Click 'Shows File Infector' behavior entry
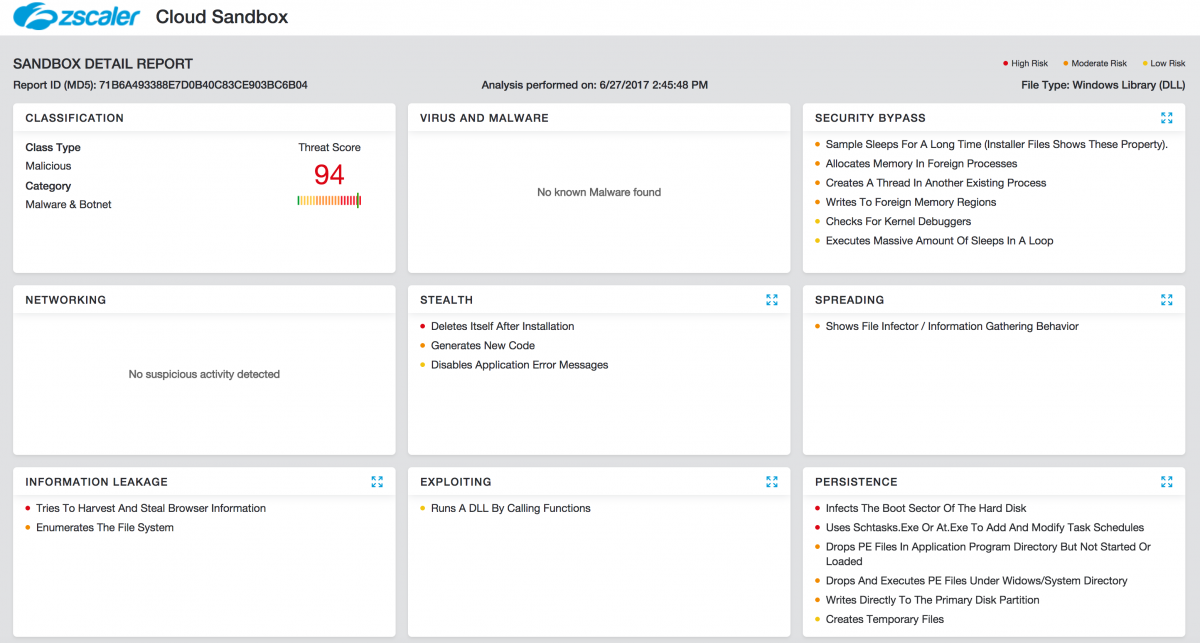1200x643 pixels. pos(952,326)
